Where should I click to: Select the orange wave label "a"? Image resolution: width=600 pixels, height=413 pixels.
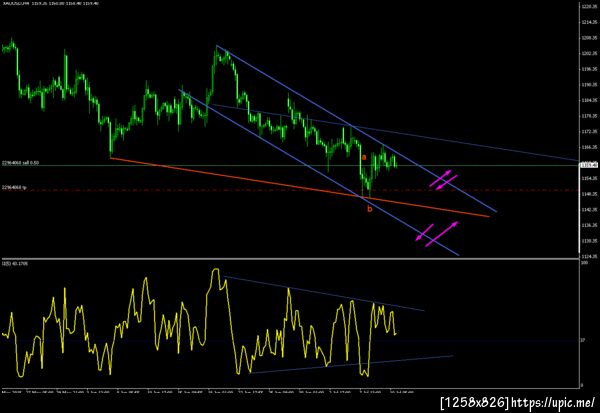pos(364,157)
